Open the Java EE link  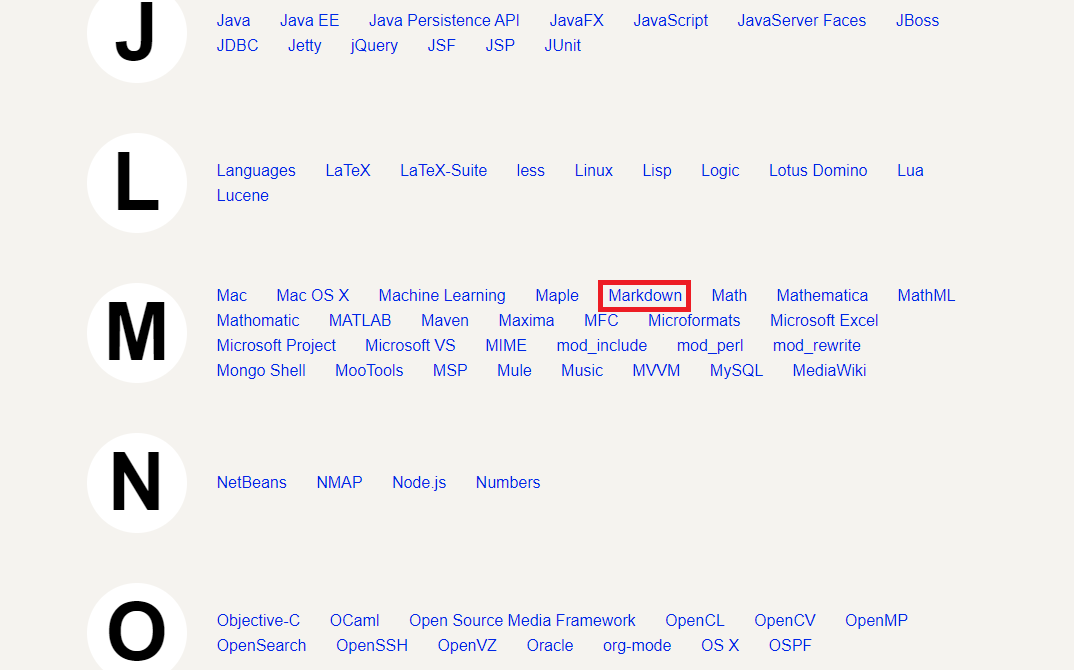(x=309, y=21)
